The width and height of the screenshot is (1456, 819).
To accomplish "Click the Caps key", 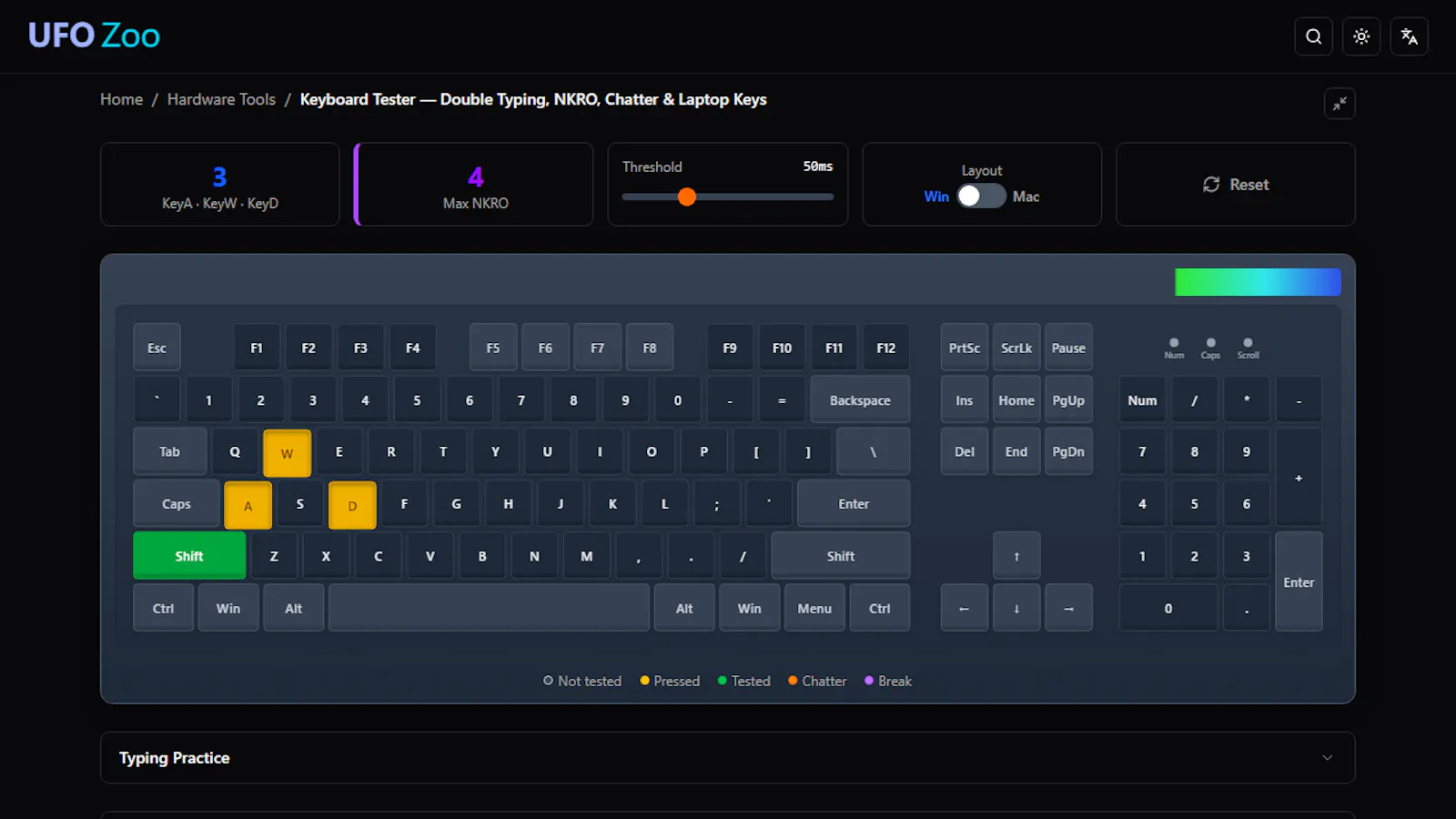I will click(x=177, y=504).
